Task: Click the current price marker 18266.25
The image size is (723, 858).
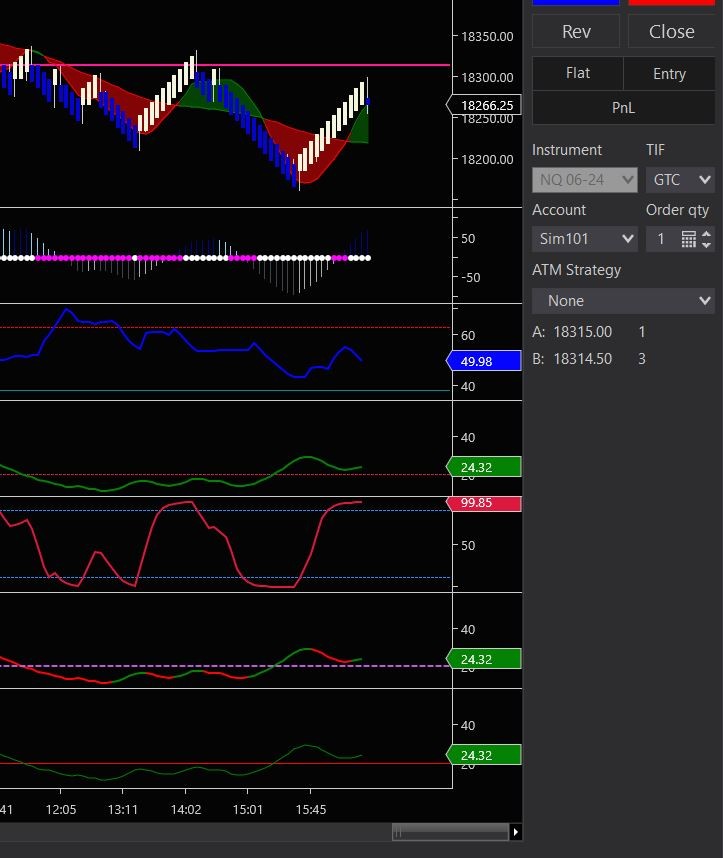Action: pyautogui.click(x=484, y=105)
